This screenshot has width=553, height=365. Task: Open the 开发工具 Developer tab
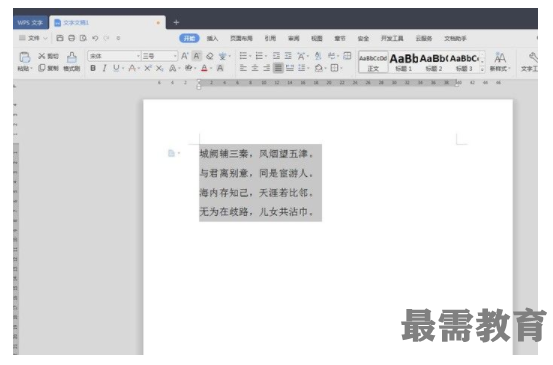(392, 38)
